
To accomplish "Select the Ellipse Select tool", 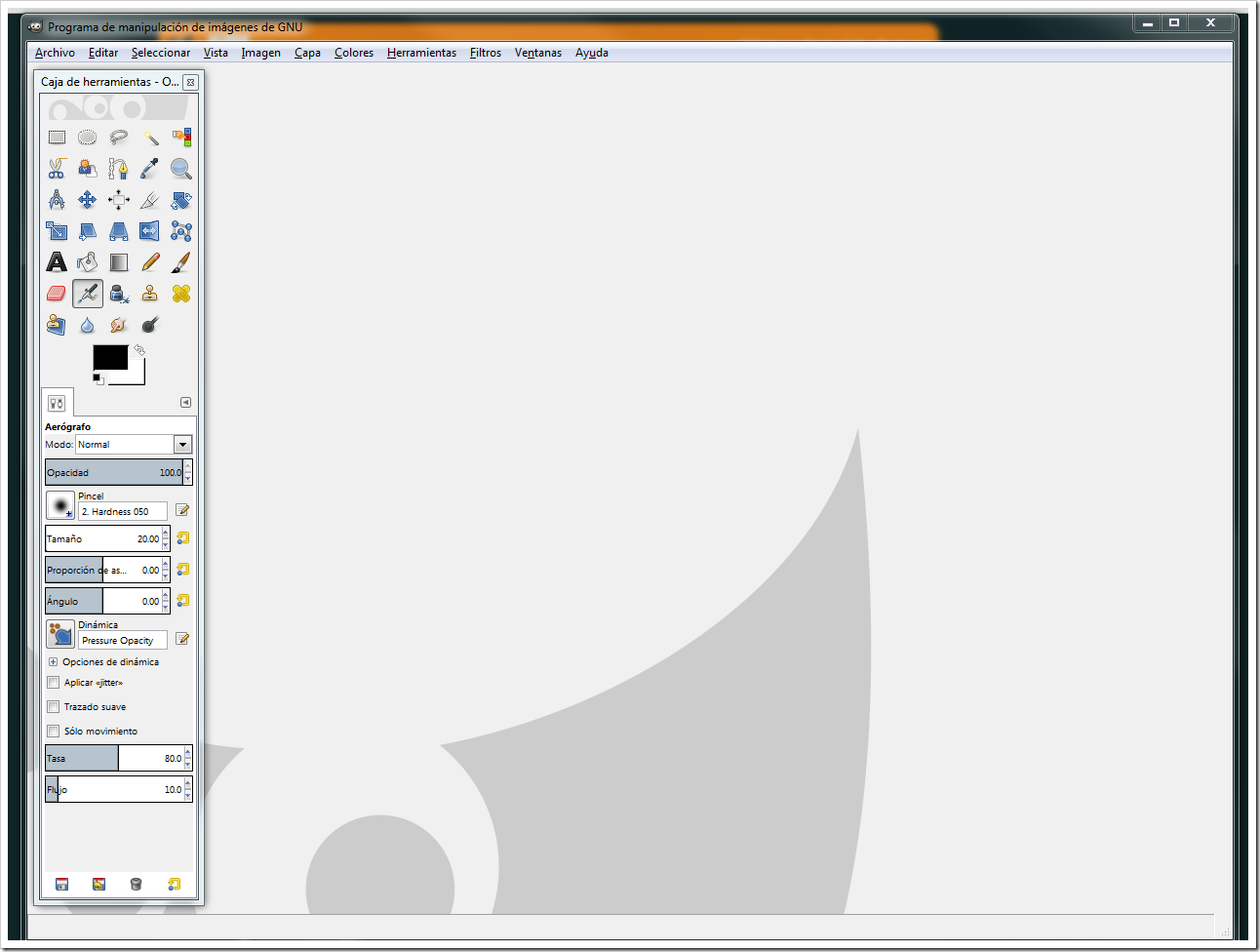I will (x=88, y=138).
